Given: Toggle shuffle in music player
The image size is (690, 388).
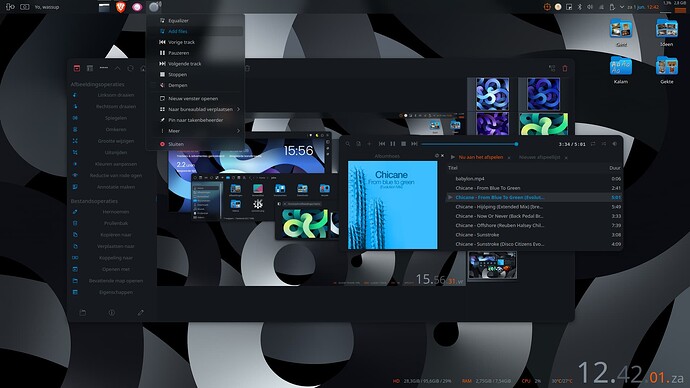Looking at the screenshot, I should tap(604, 144).
